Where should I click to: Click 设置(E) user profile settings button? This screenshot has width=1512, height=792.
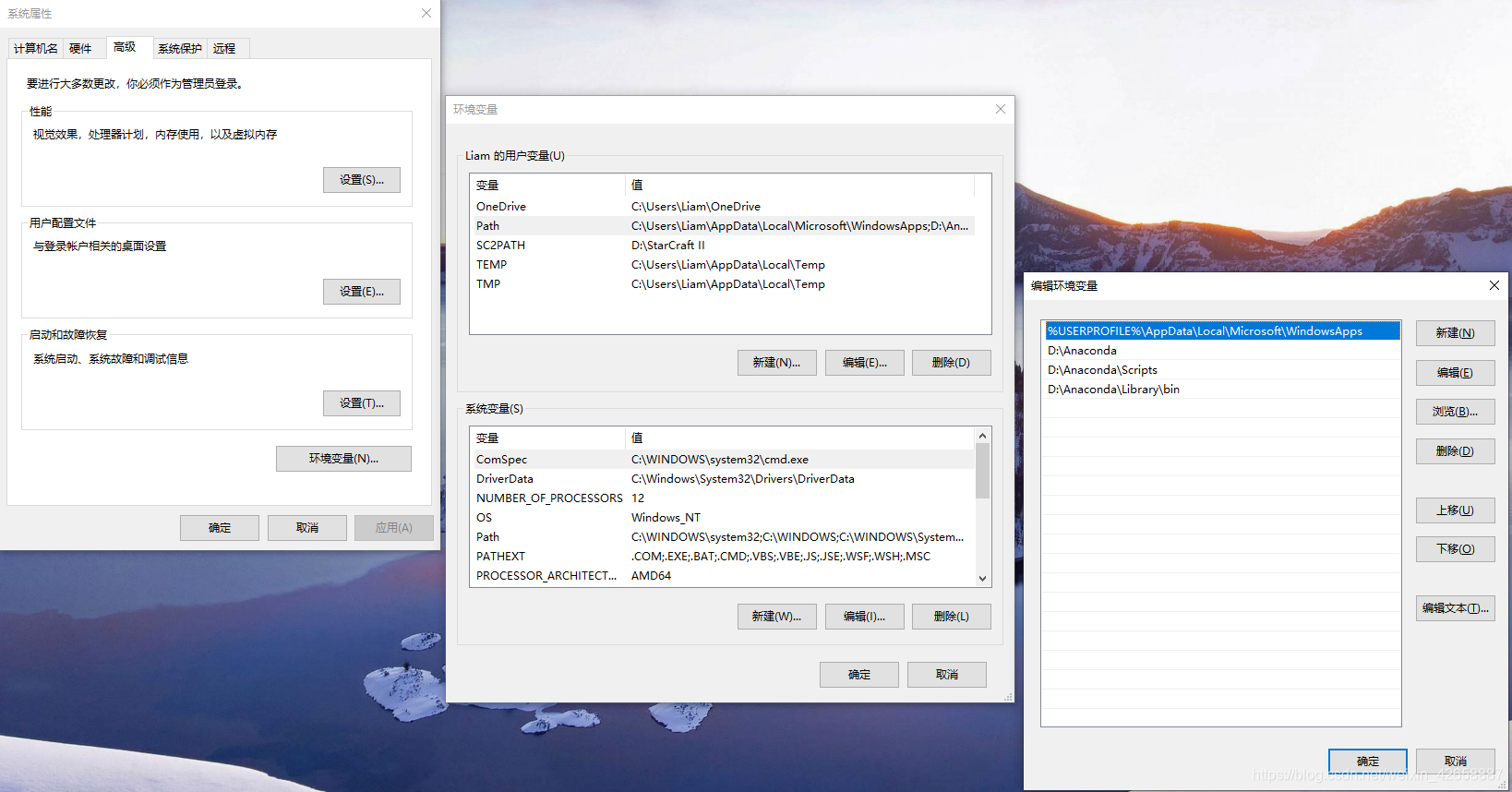pos(362,292)
